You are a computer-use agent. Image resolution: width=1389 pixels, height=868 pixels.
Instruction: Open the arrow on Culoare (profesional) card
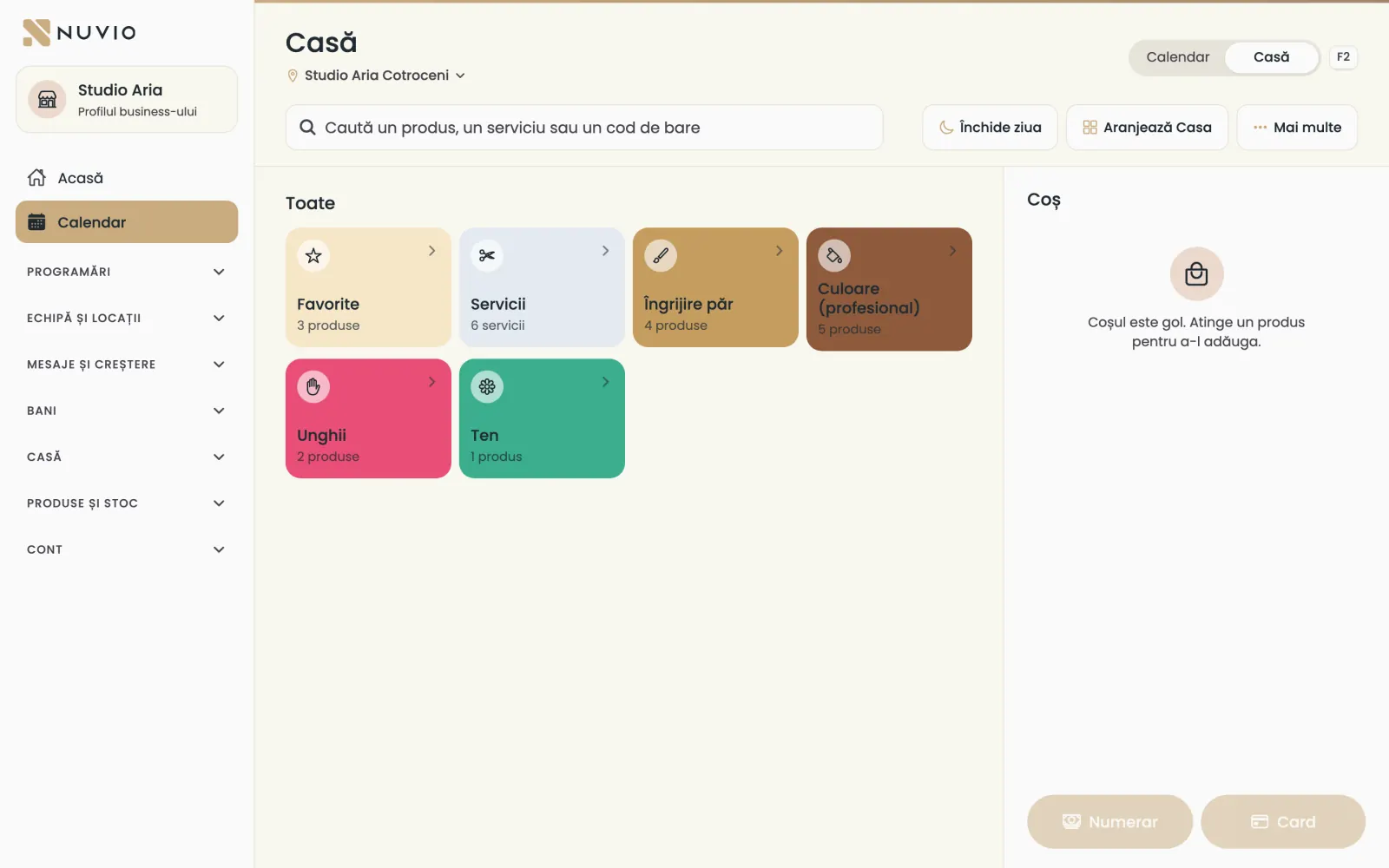click(952, 251)
